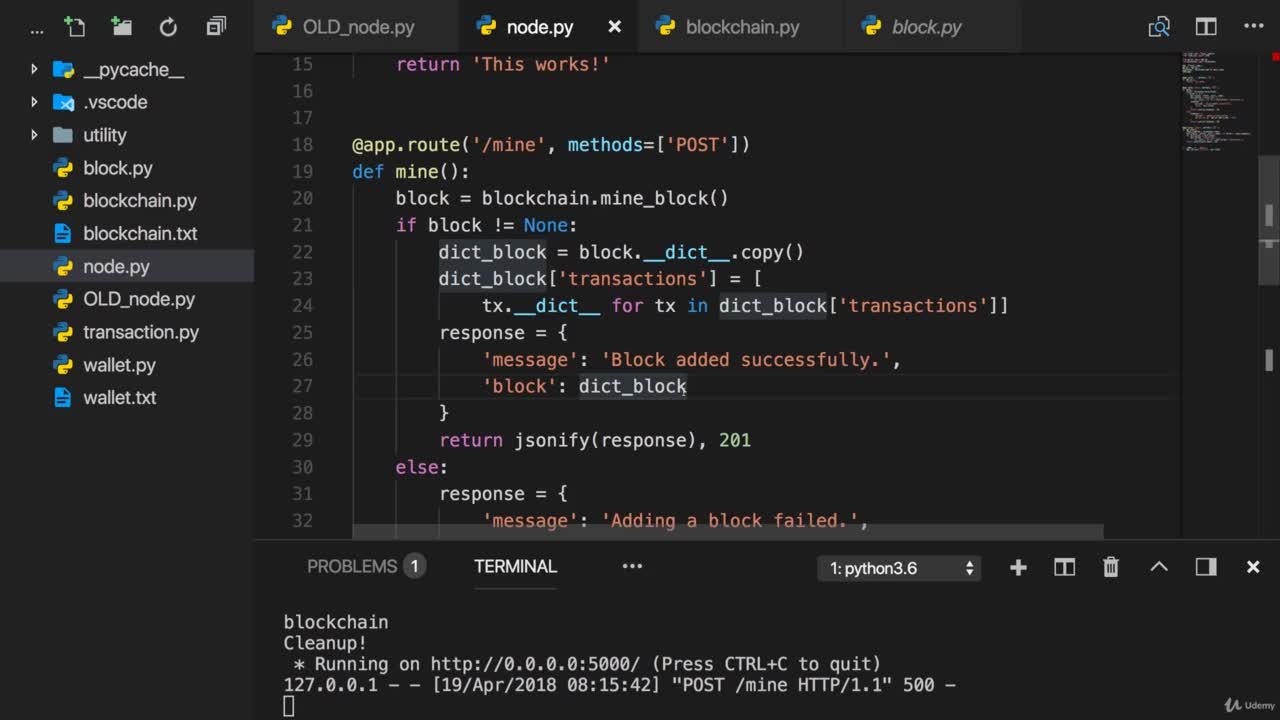The height and width of the screenshot is (720, 1280).
Task: Click the .vscode folder icon
Action: [x=63, y=102]
